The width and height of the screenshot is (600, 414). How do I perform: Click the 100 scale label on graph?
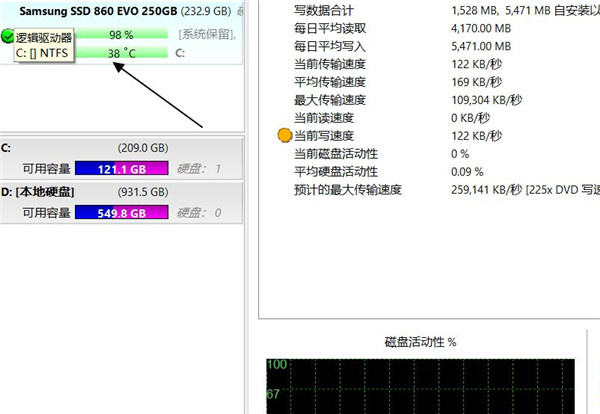coord(277,364)
